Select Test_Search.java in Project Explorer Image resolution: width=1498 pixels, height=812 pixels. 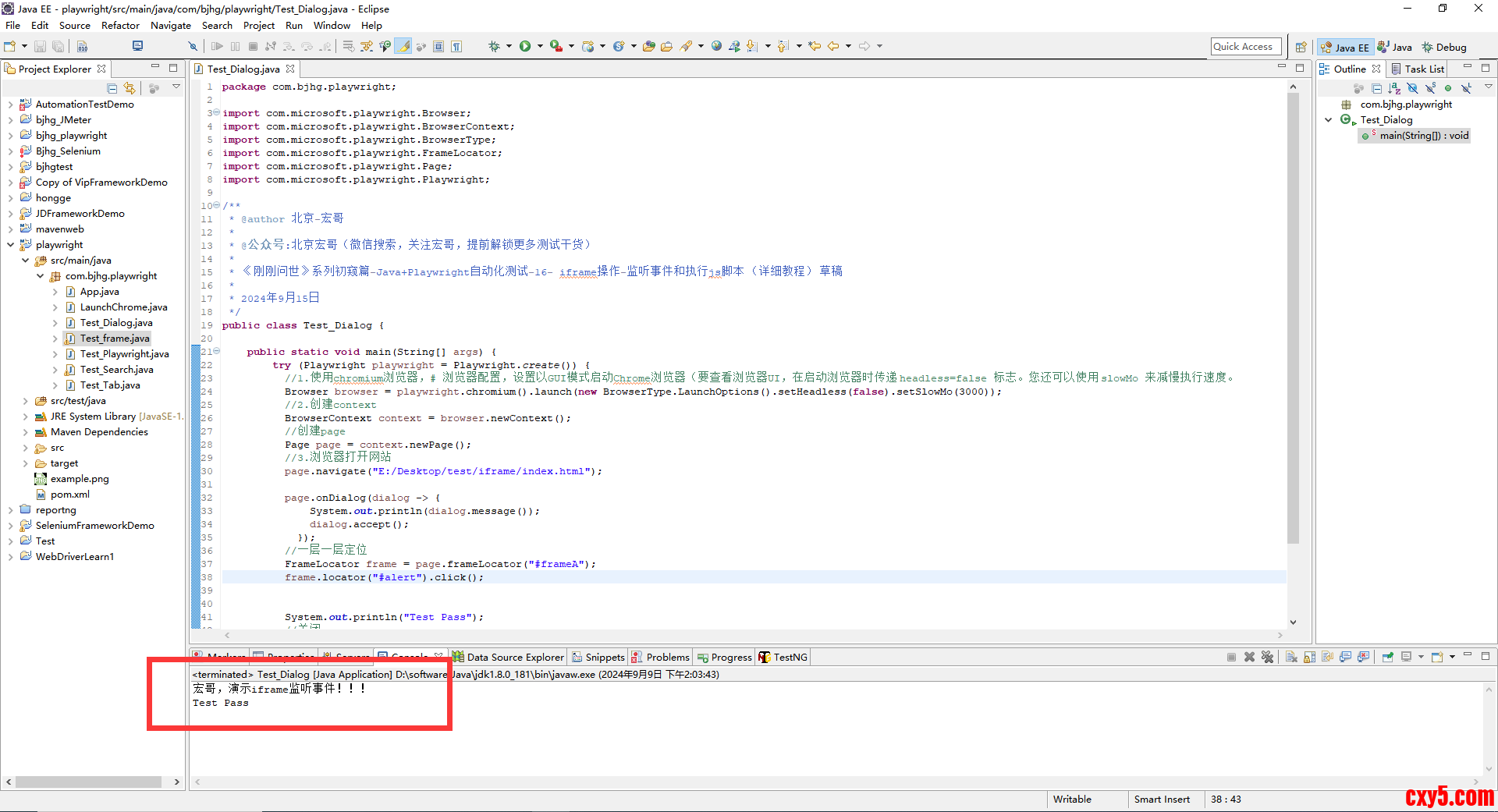(116, 370)
